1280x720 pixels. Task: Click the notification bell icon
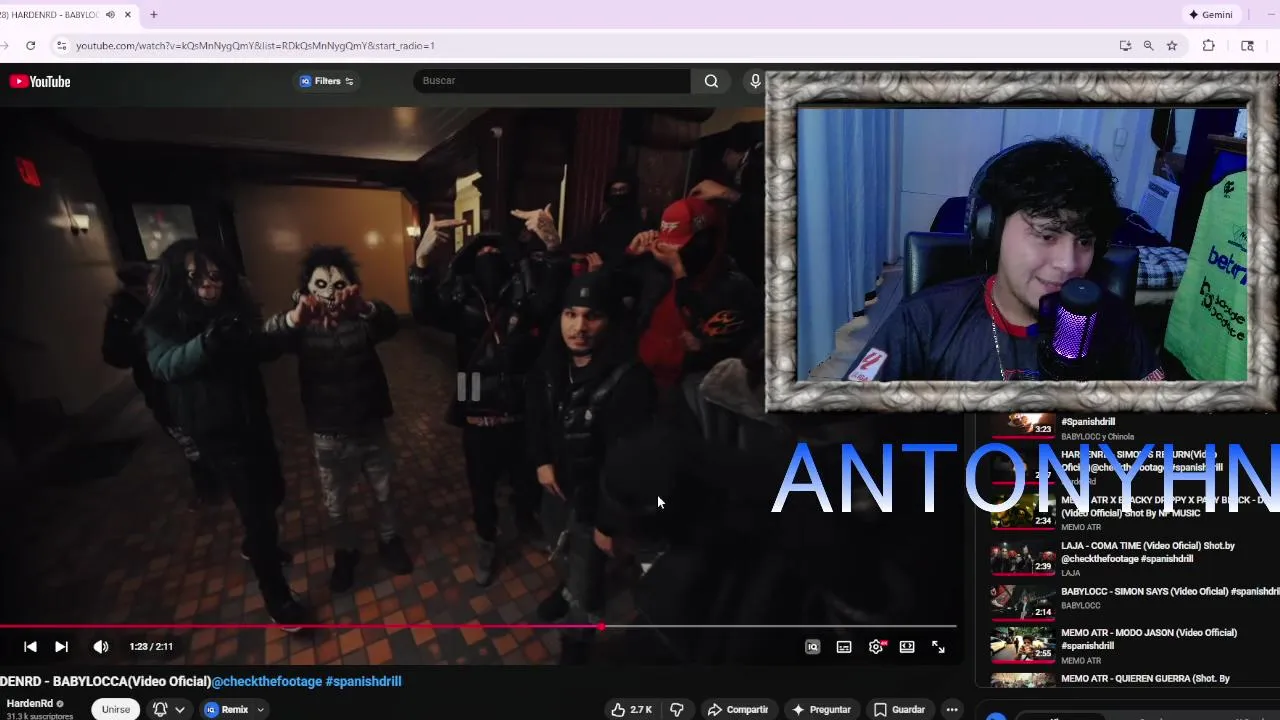(160, 710)
